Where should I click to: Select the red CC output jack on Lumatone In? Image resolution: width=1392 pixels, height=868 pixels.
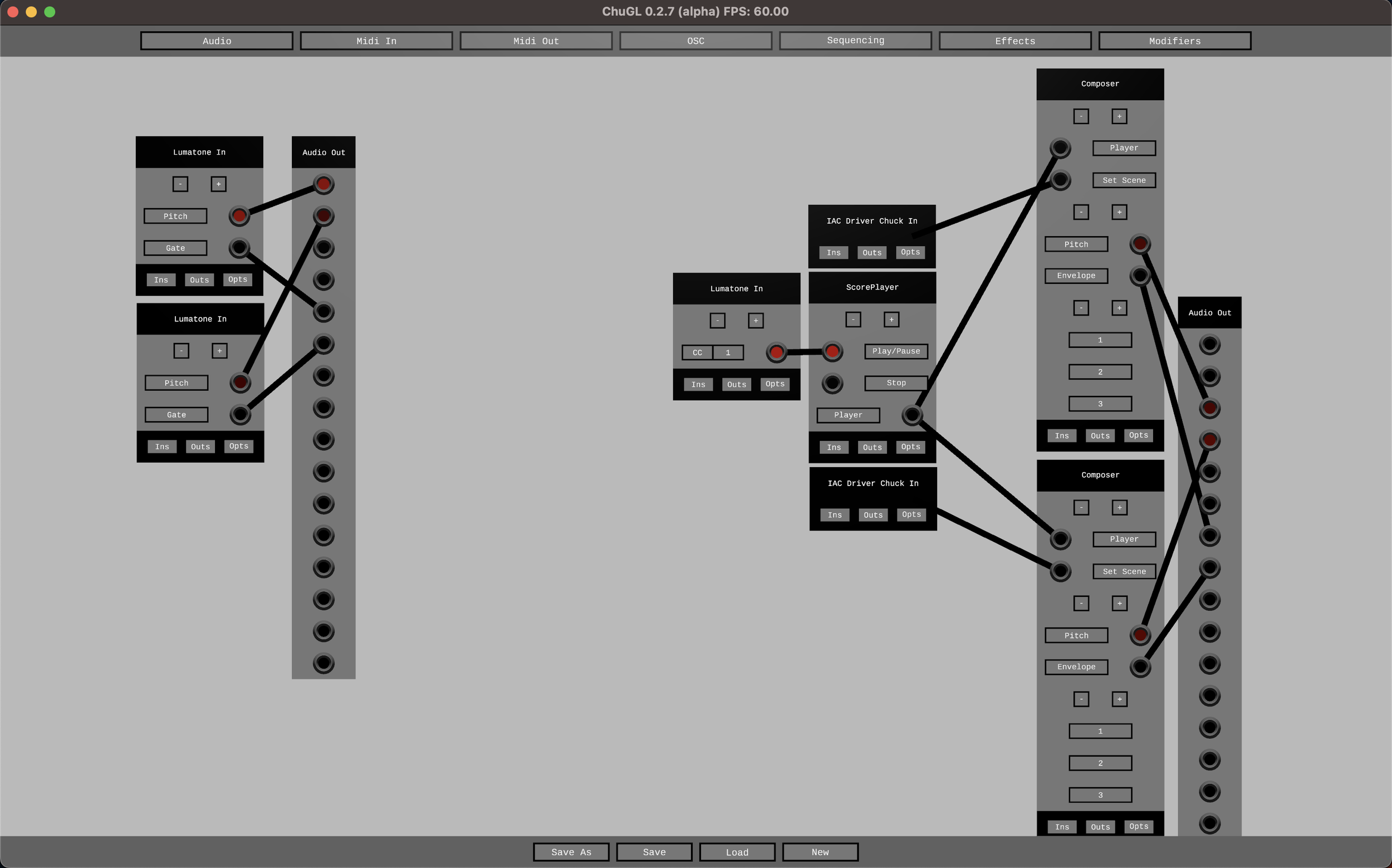(x=777, y=352)
